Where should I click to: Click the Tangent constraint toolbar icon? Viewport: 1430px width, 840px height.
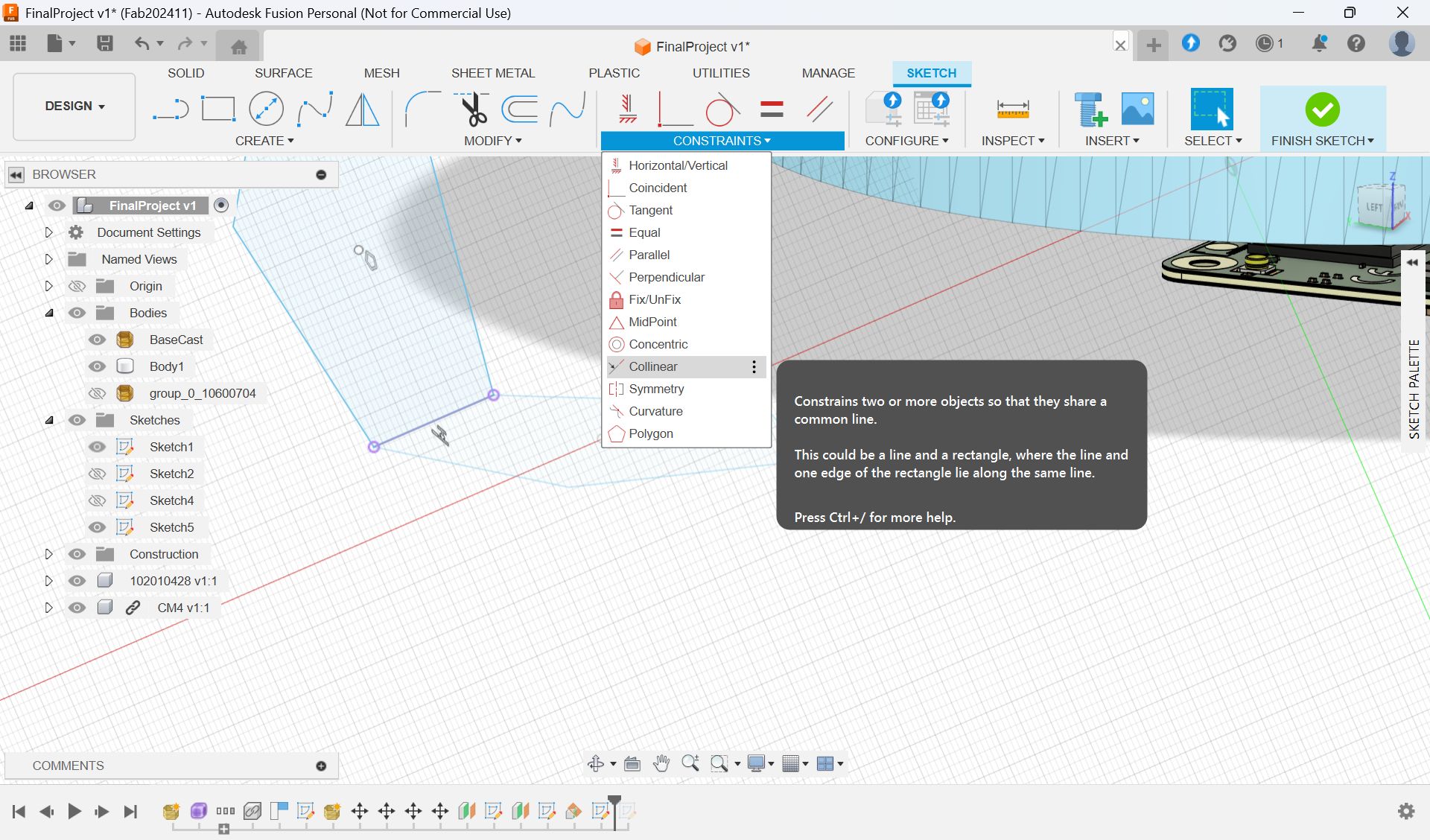pos(722,109)
